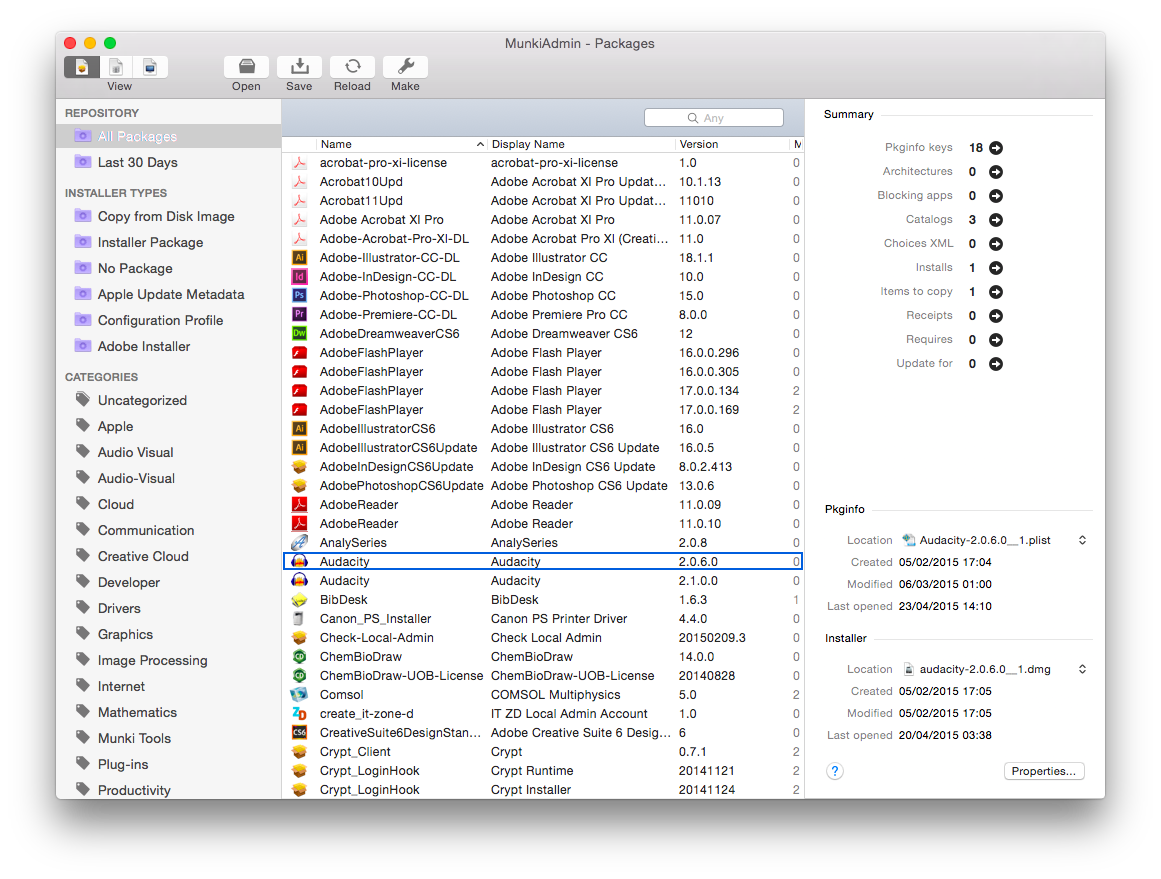
Task: Click the Audacity 2.0.6.0 headphone icon
Action: (x=299, y=561)
